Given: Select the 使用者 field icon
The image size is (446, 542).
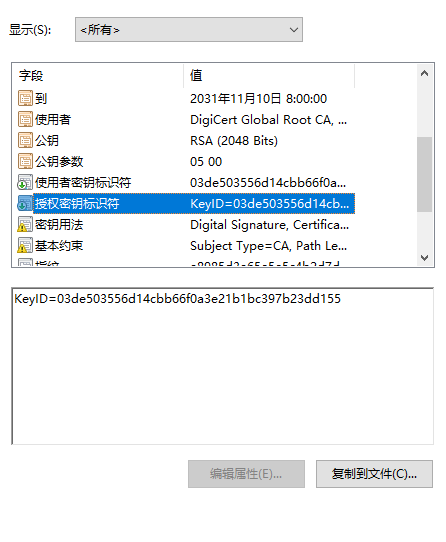Looking at the screenshot, I should (x=25, y=120).
